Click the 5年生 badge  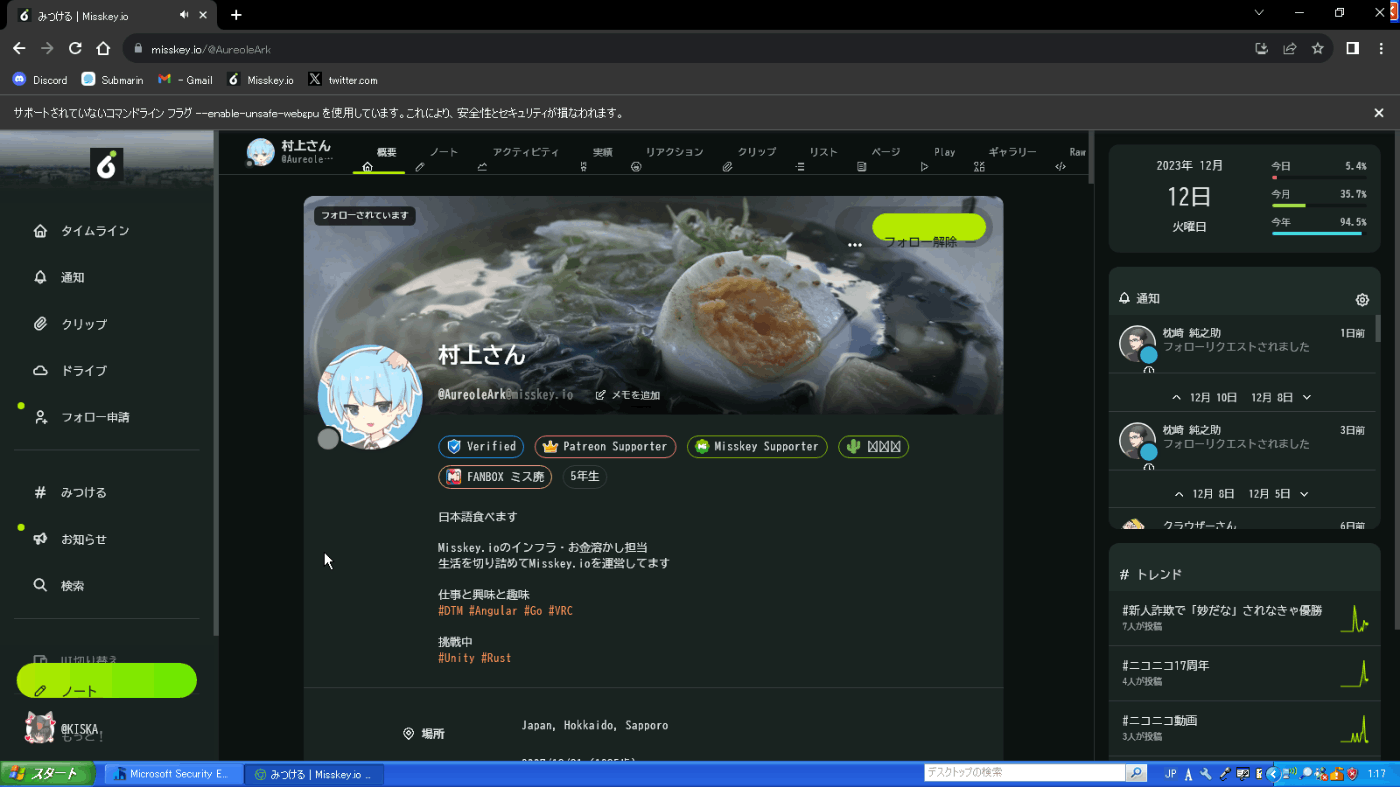tap(584, 476)
